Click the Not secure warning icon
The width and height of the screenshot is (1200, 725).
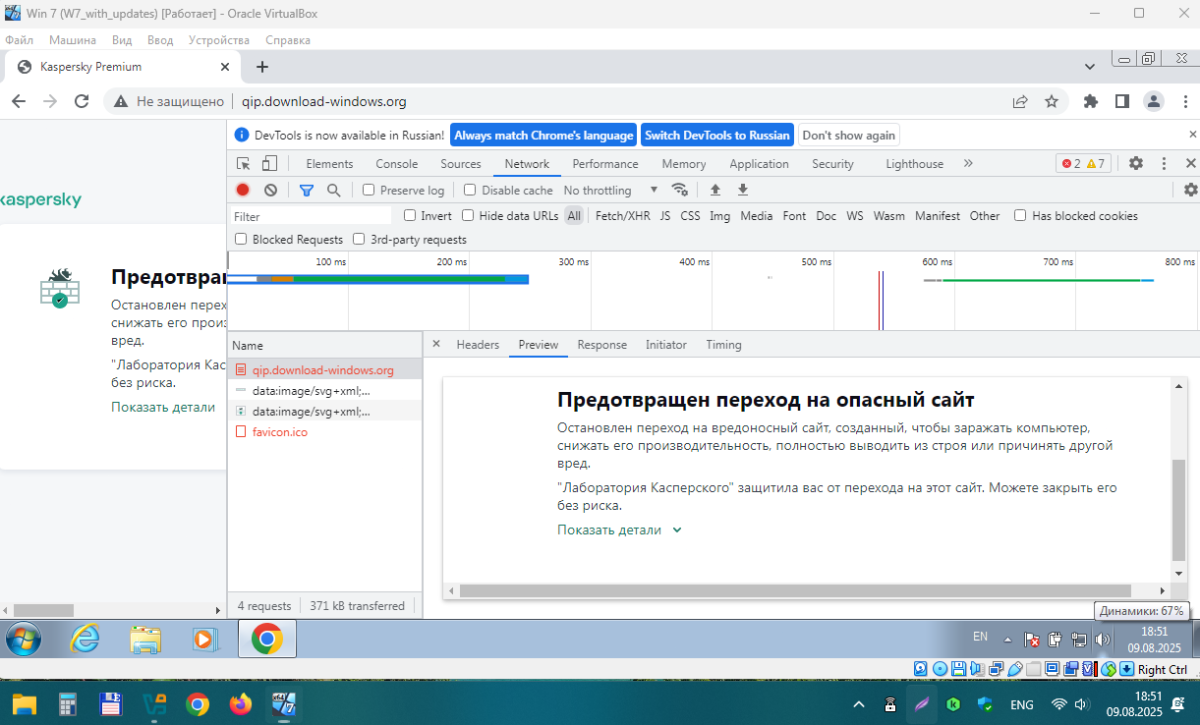pyautogui.click(x=121, y=101)
